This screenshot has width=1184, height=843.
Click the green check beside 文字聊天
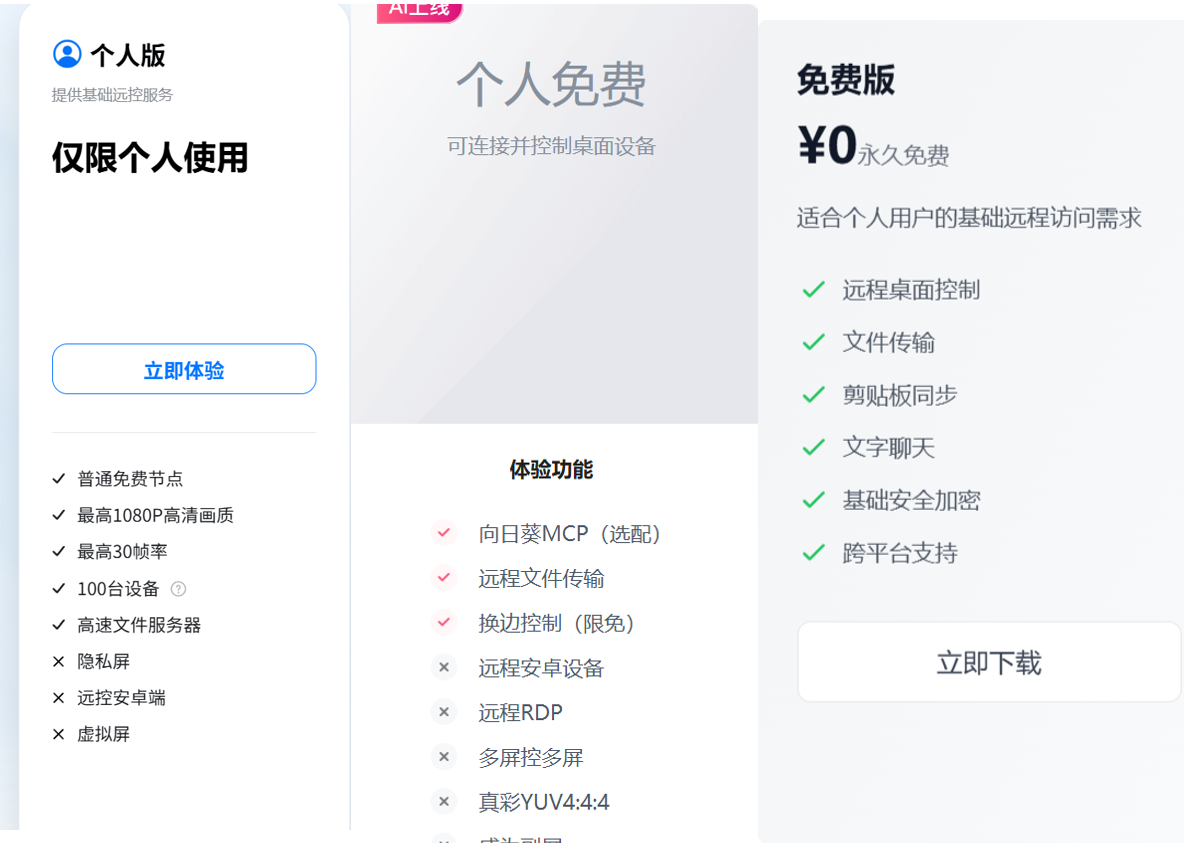tap(813, 447)
